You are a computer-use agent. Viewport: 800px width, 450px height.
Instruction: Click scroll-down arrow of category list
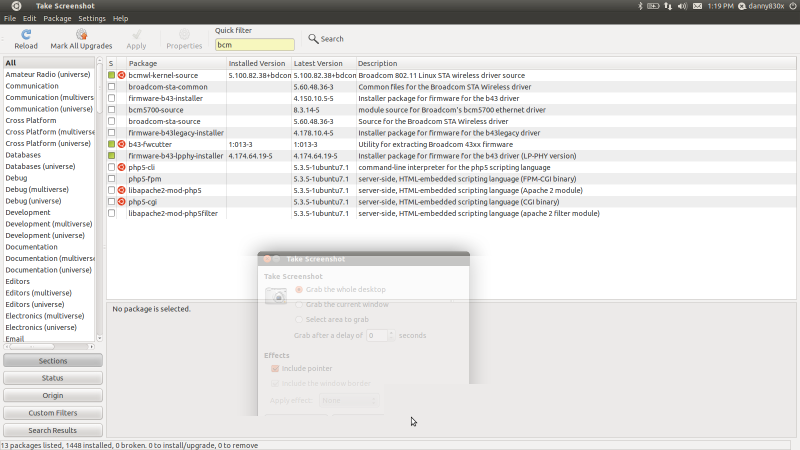pyautogui.click(x=99, y=338)
